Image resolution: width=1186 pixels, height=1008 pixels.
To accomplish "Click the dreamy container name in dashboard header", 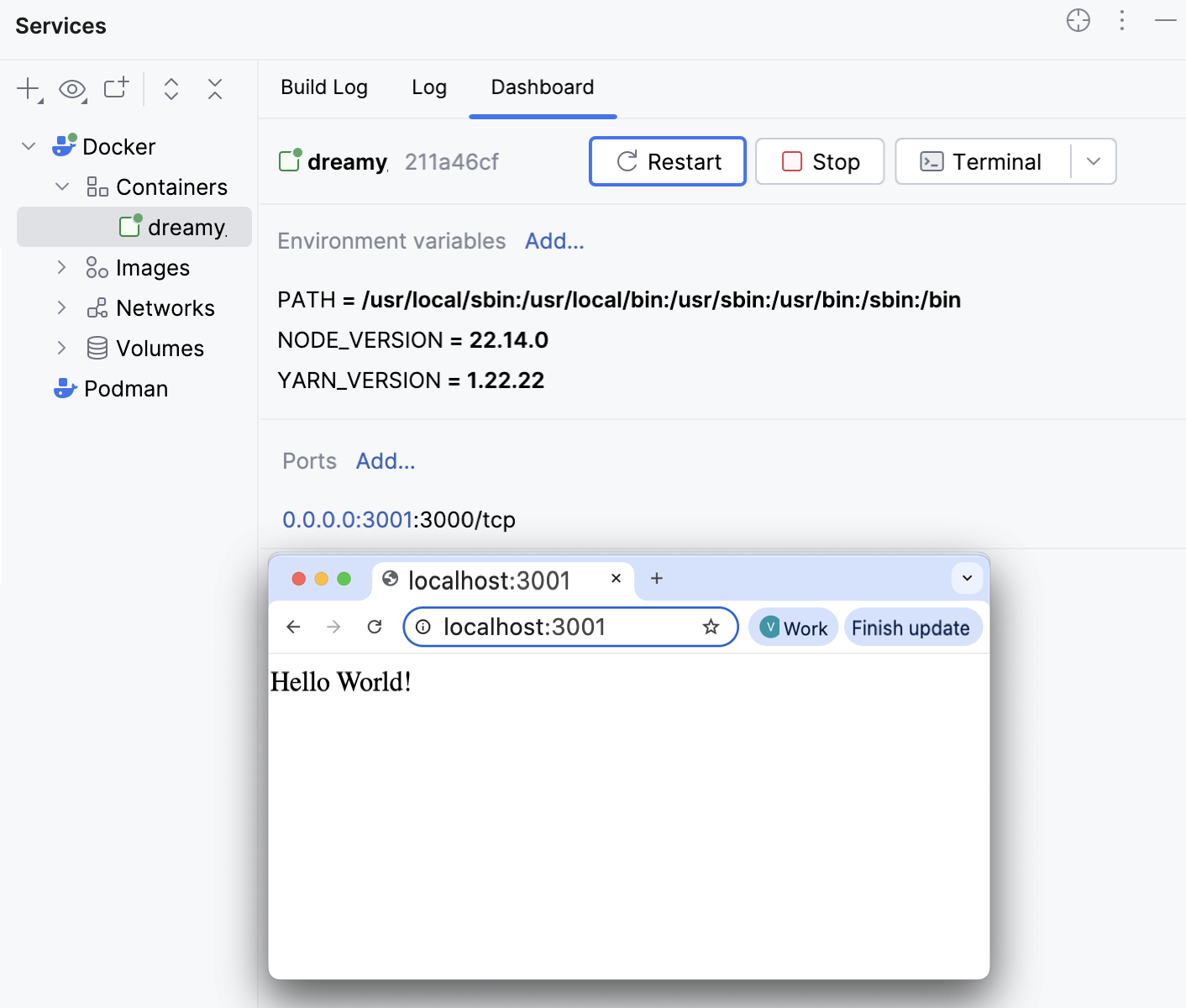I will 348,161.
